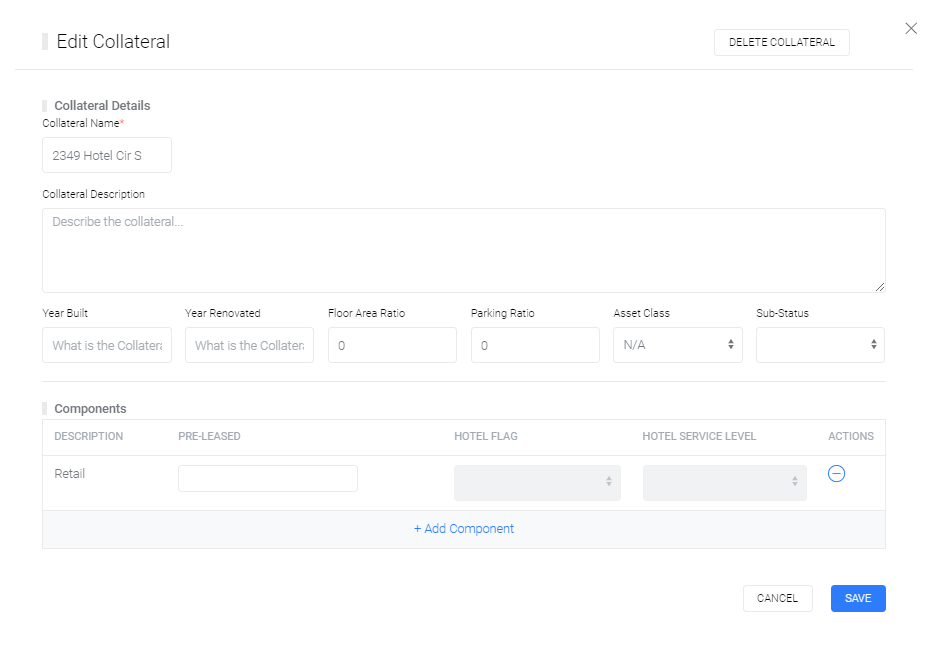Cancel editing the collateral
The height and width of the screenshot is (654, 928).
778,598
